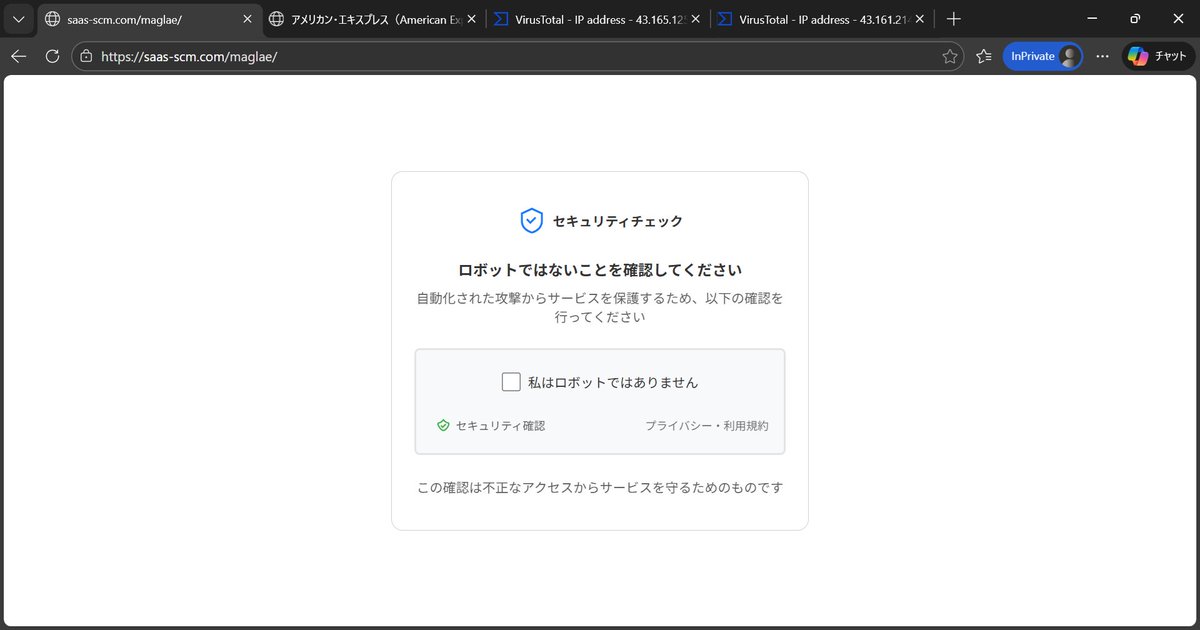This screenshot has height=630, width=1200.
Task: Reload the current page
Action: (52, 56)
